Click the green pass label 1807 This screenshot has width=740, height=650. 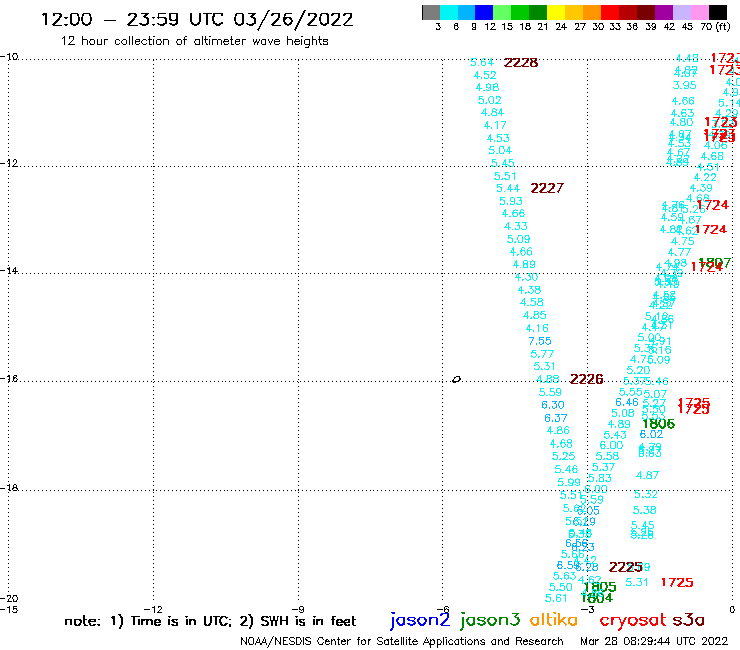715,262
